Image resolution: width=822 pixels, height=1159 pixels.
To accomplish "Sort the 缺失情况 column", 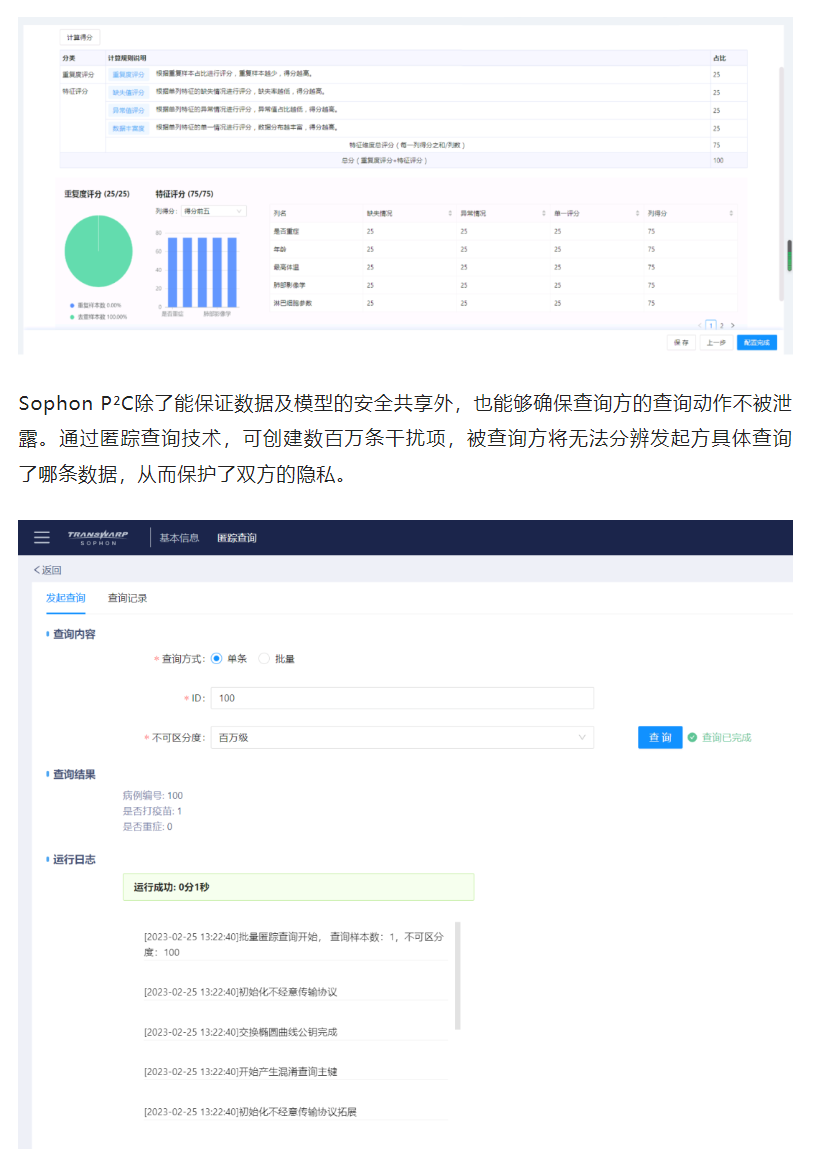I will point(448,213).
